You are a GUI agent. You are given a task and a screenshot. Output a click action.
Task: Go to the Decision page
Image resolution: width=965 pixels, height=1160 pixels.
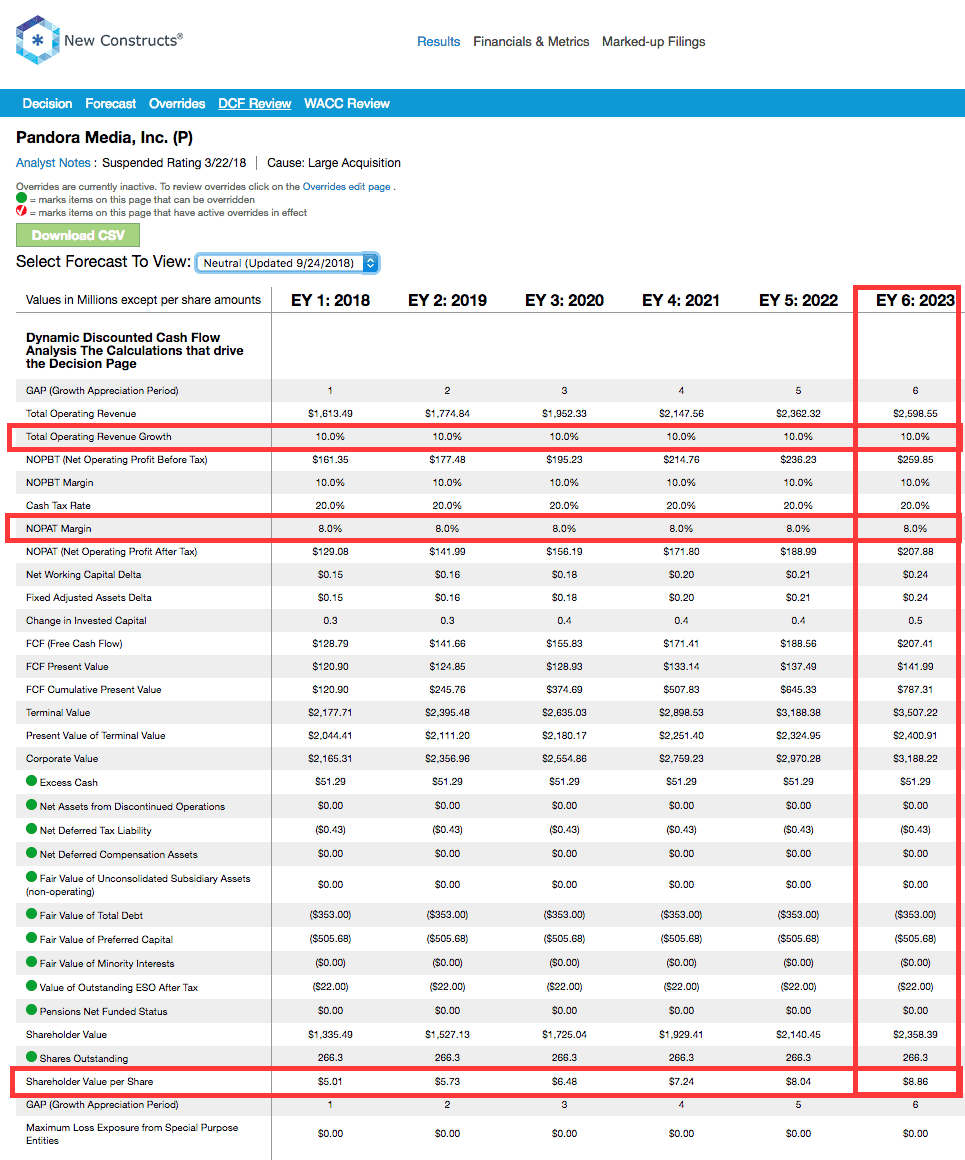point(47,104)
